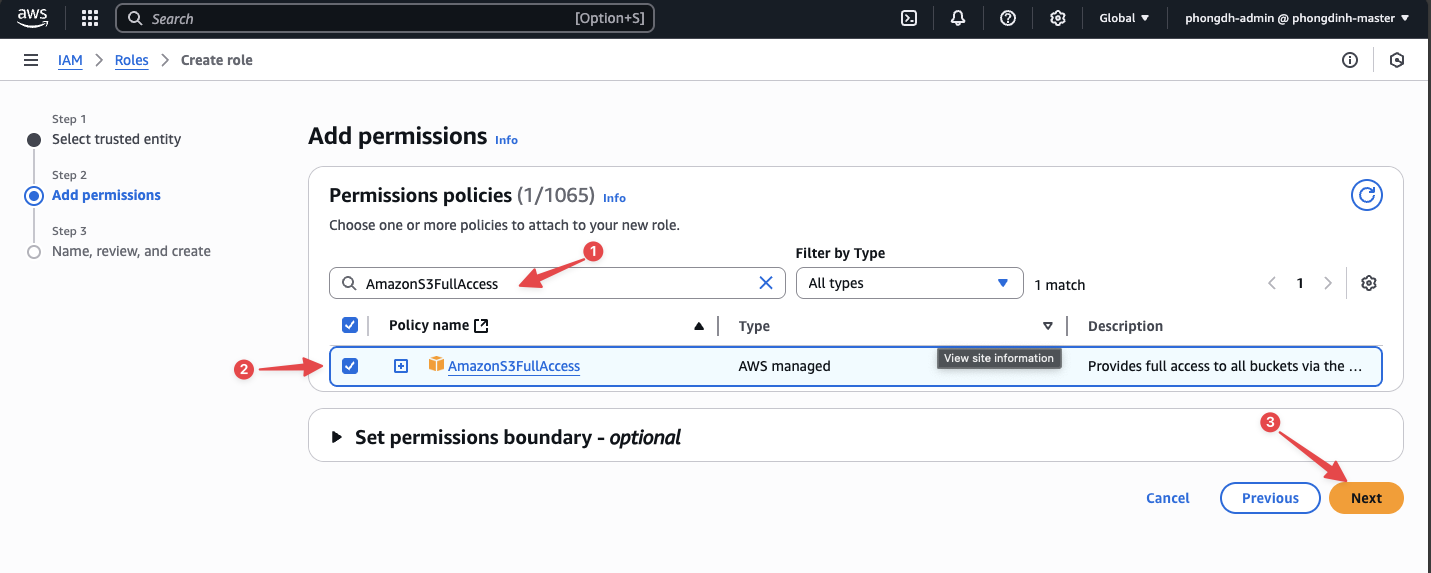Go to IAM breadcrumb
Image resolution: width=1431 pixels, height=573 pixels.
70,60
